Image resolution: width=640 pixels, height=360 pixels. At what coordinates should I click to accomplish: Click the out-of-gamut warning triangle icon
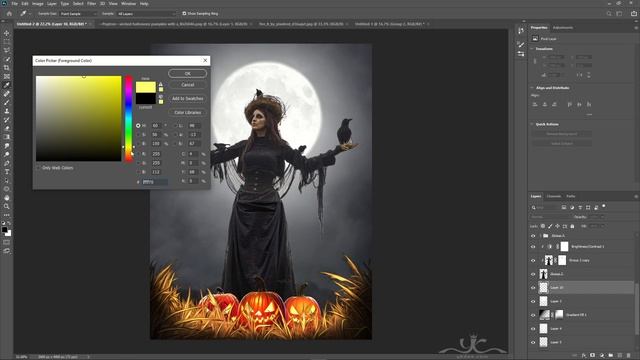click(x=160, y=84)
